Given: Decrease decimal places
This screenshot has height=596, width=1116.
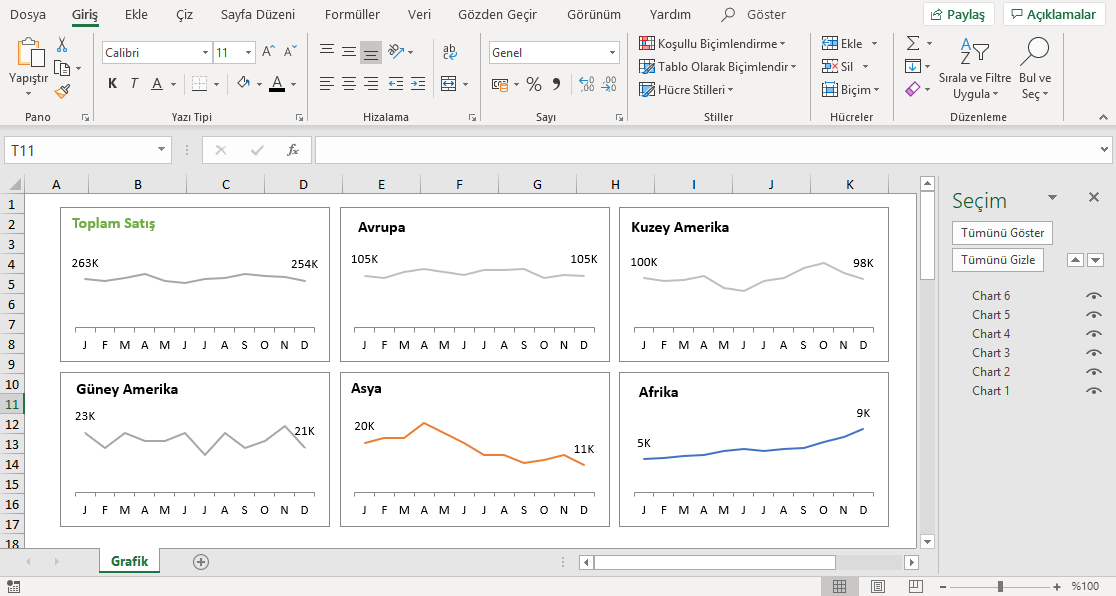Looking at the screenshot, I should tap(609, 84).
